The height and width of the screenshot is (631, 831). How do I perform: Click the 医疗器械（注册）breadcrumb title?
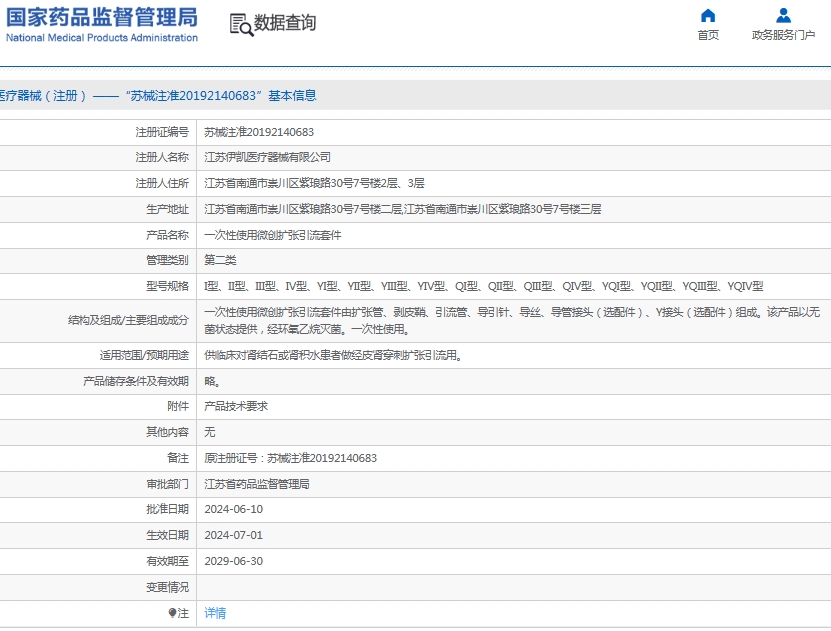[42, 95]
